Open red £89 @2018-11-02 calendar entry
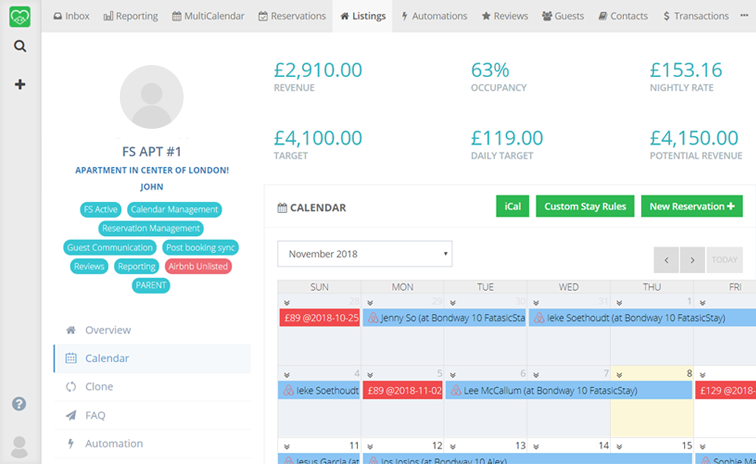 (403, 390)
